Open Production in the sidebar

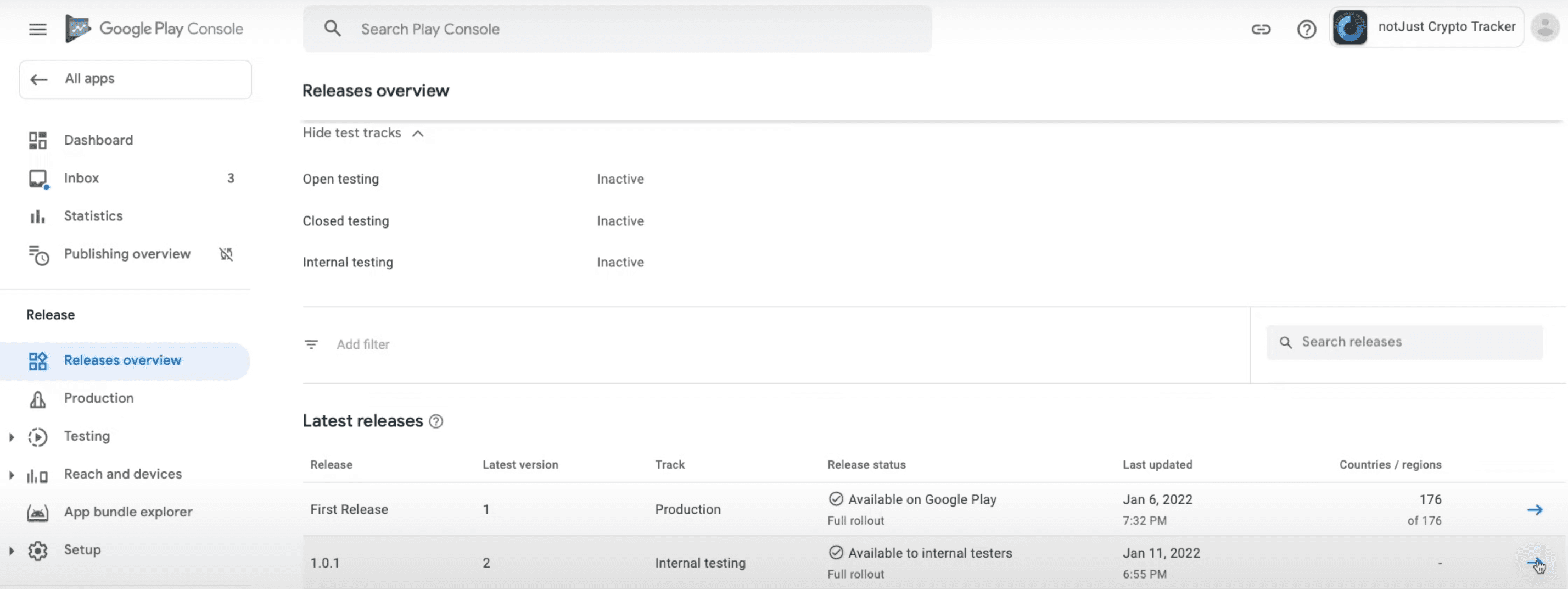click(x=99, y=398)
